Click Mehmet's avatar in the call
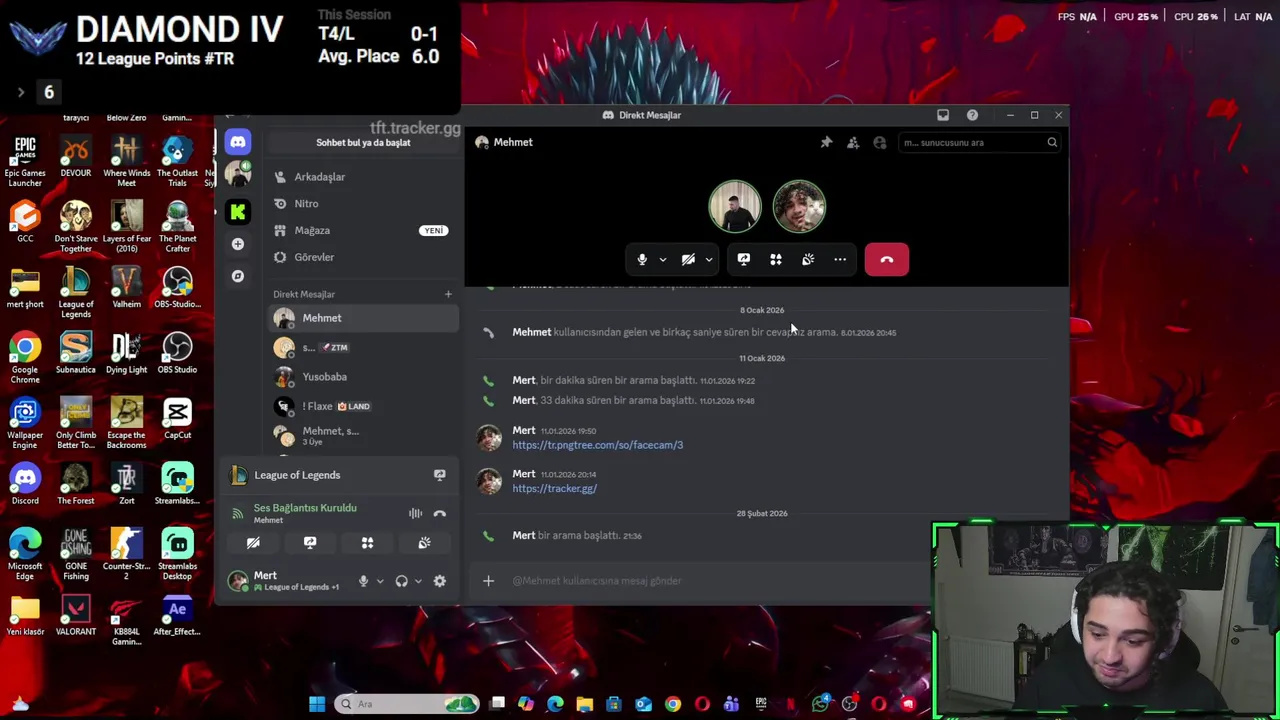 [x=735, y=206]
